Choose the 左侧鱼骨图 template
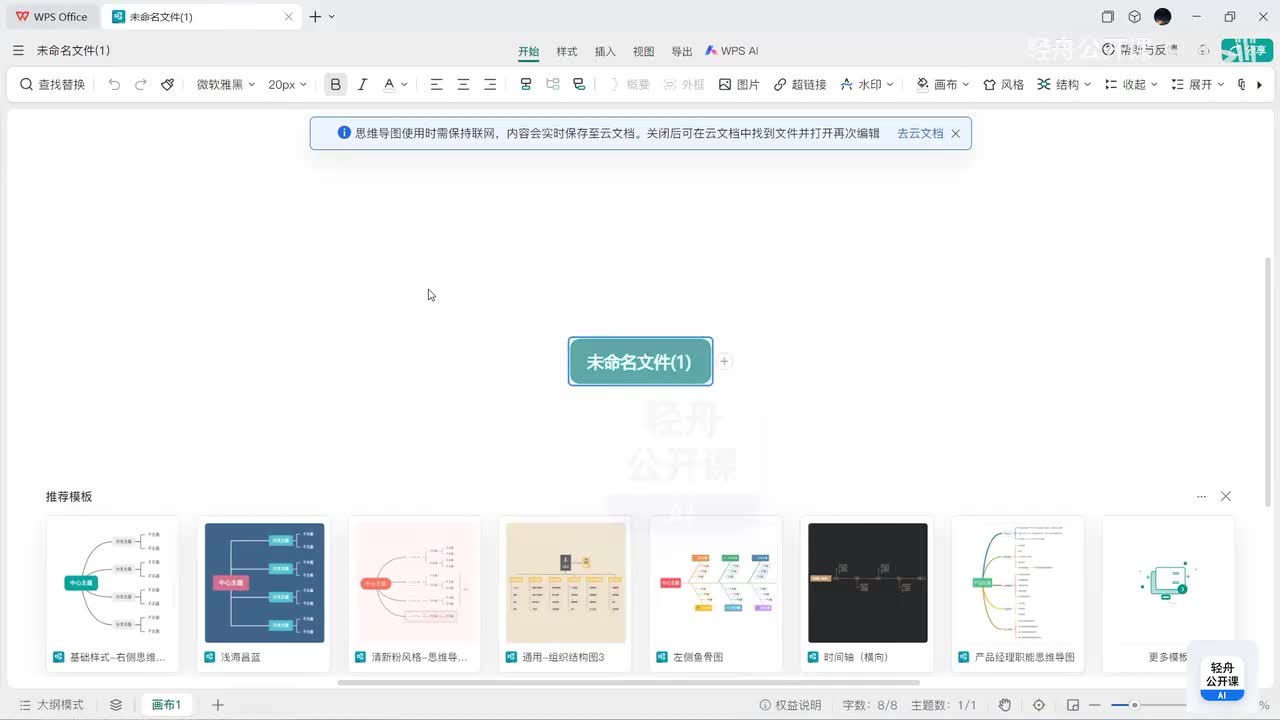Viewport: 1280px width, 720px height. click(x=717, y=594)
